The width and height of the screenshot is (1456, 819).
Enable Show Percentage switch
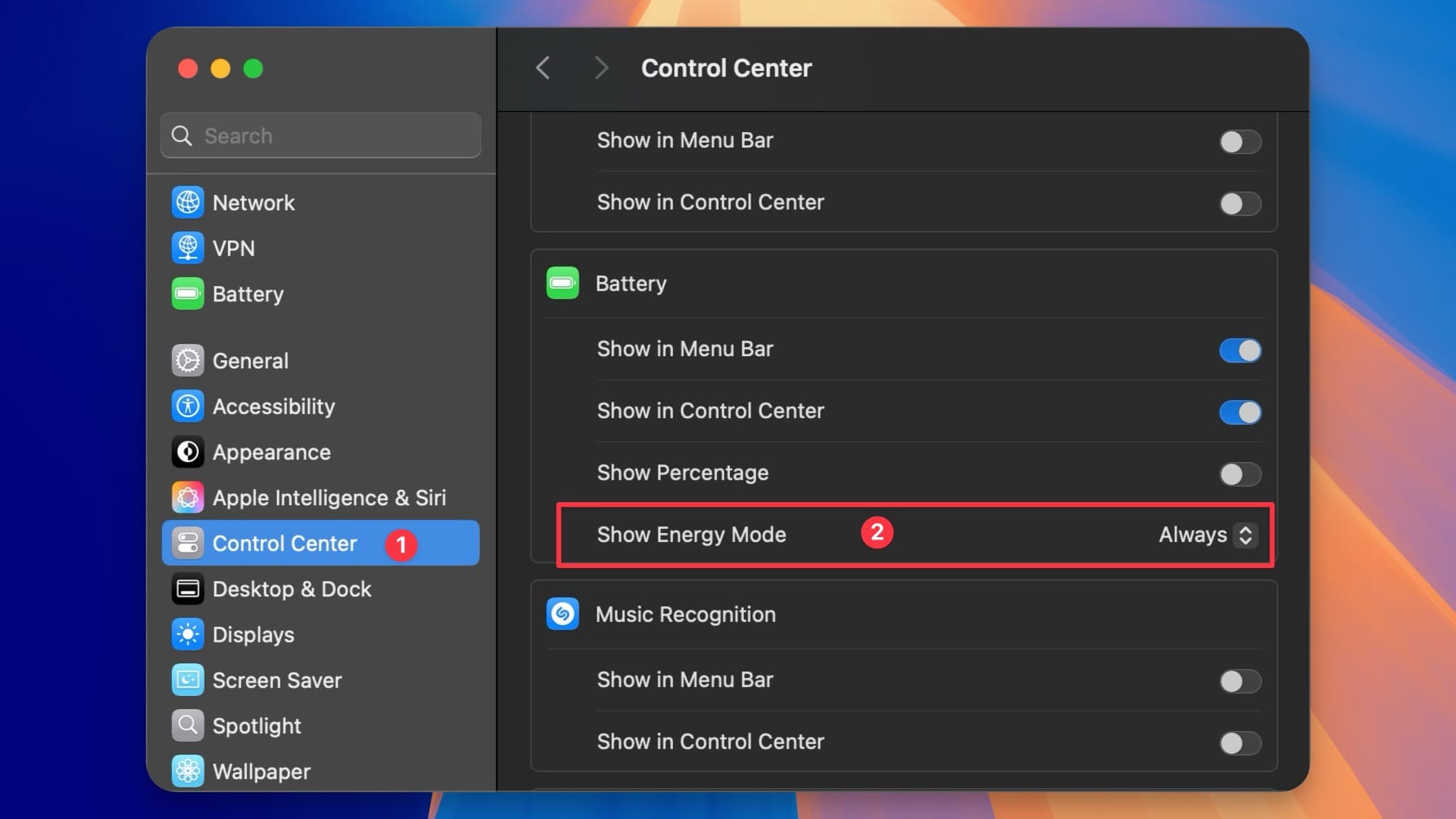click(x=1240, y=473)
